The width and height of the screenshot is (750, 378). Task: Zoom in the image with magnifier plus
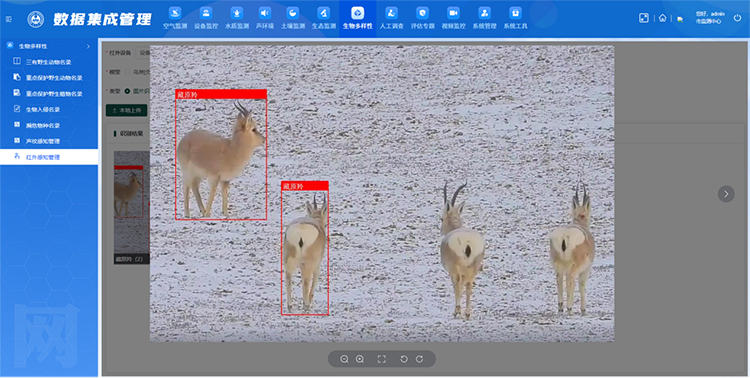[x=360, y=359]
